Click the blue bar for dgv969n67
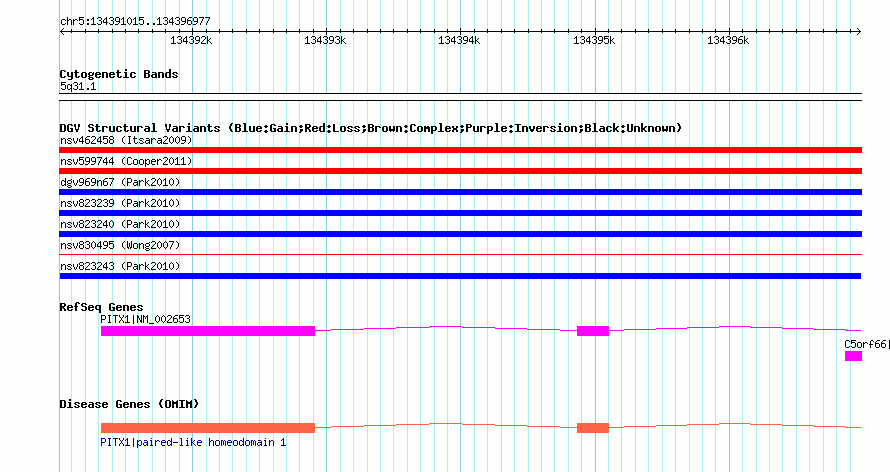This screenshot has height=472, width=890. tap(461, 192)
